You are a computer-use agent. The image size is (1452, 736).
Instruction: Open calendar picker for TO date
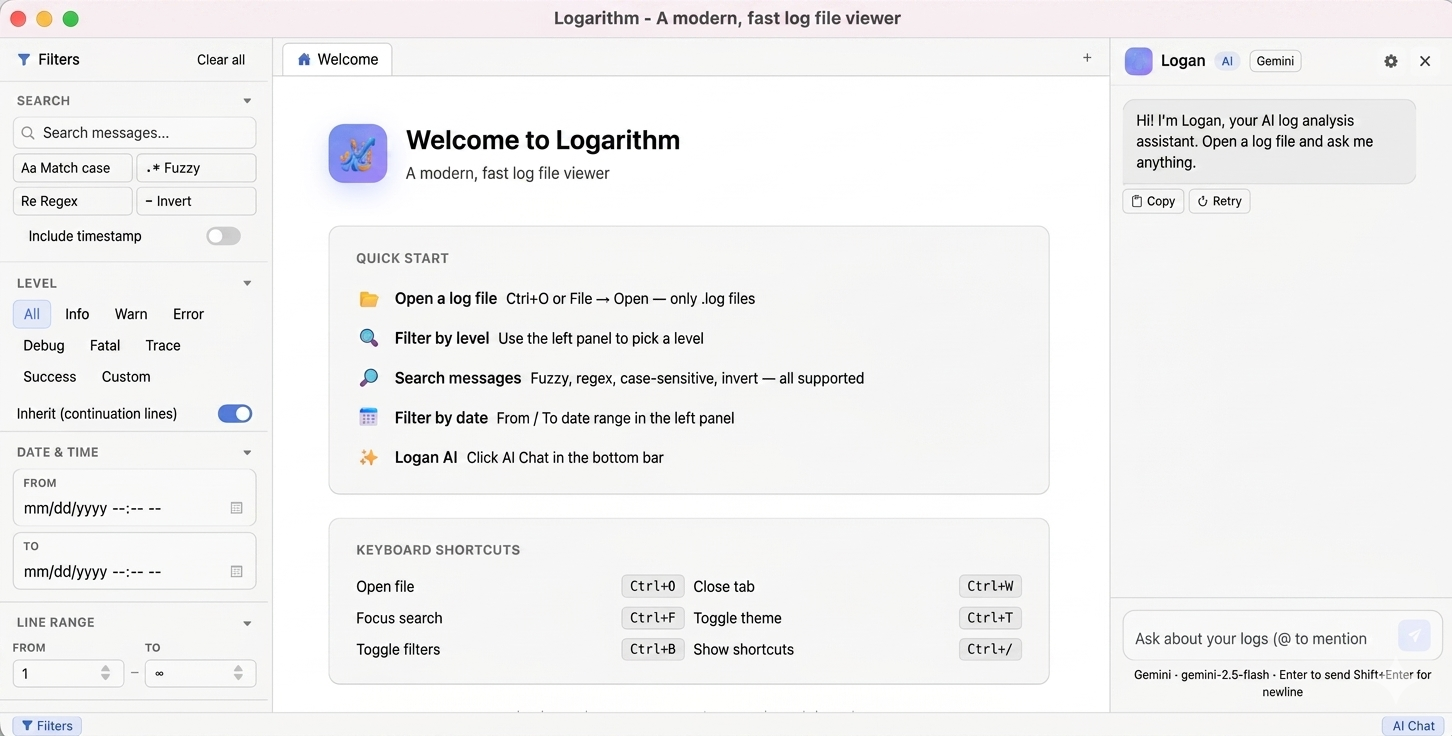[237, 572]
